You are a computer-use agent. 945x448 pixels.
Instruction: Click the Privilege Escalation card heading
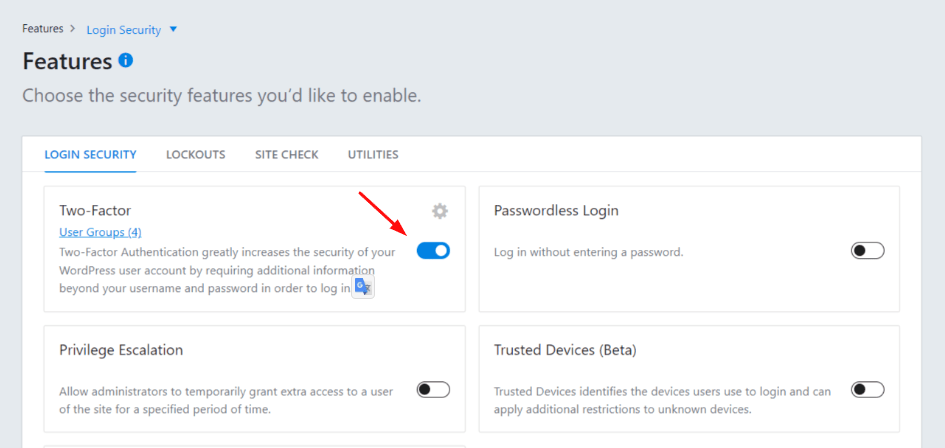click(x=121, y=350)
